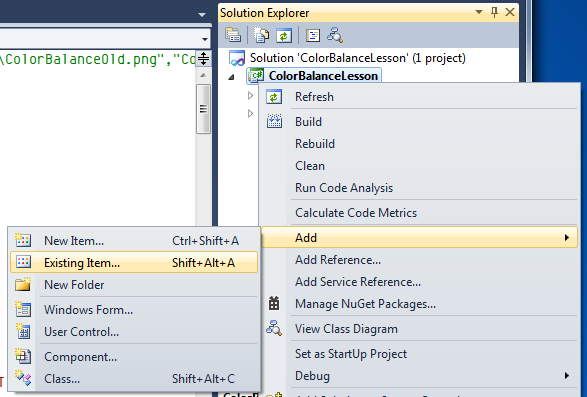Viewport: 587px width, 397px height.
Task: Open the editor member dropdown arrow
Action: click(x=205, y=39)
